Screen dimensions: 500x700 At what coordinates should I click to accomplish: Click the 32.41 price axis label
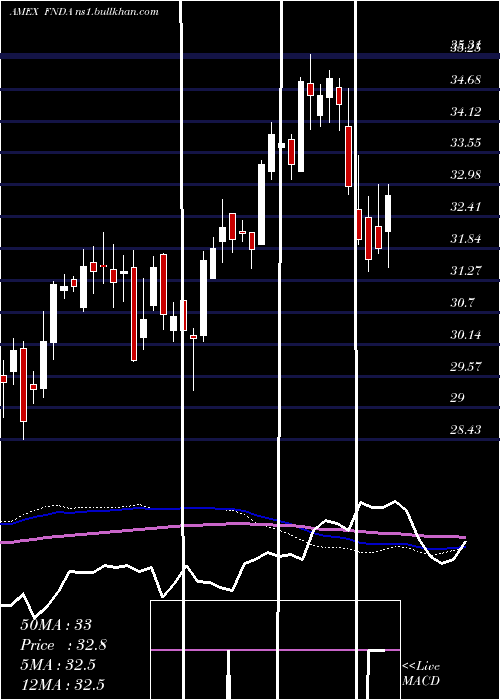[466, 207]
